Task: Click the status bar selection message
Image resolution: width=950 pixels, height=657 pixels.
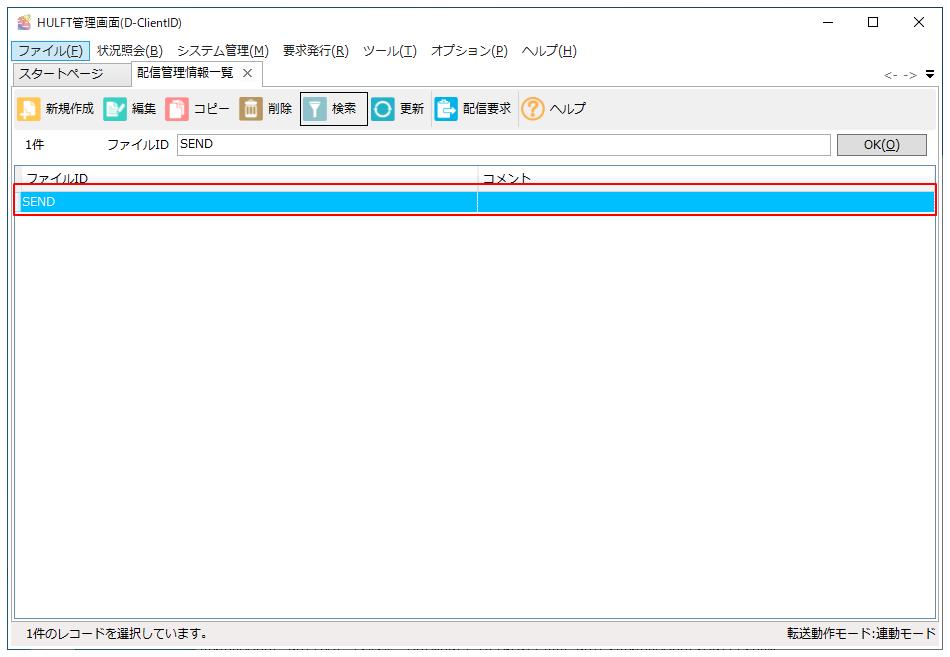Action: click(x=117, y=634)
